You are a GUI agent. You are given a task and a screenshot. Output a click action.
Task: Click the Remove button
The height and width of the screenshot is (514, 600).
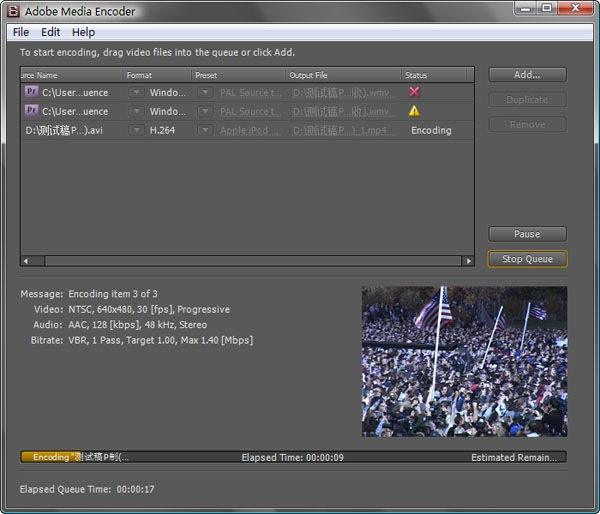527,124
